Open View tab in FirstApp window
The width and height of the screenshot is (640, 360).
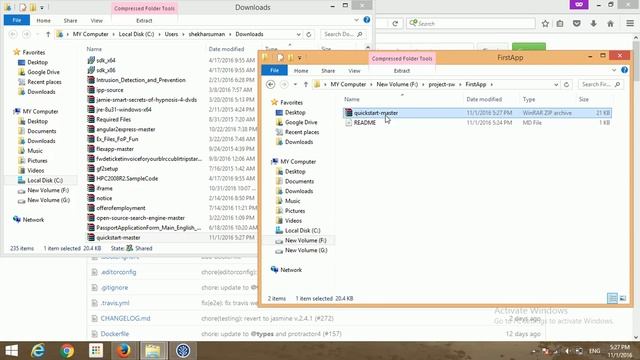354,71
